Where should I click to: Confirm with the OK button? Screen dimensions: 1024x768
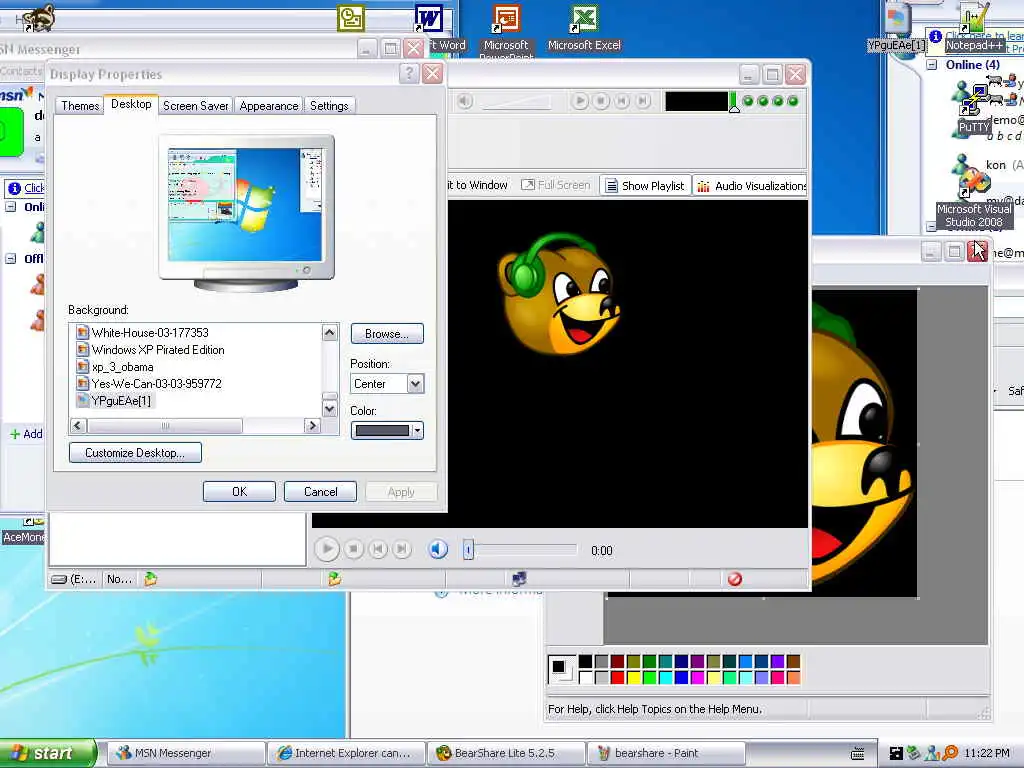[239, 492]
